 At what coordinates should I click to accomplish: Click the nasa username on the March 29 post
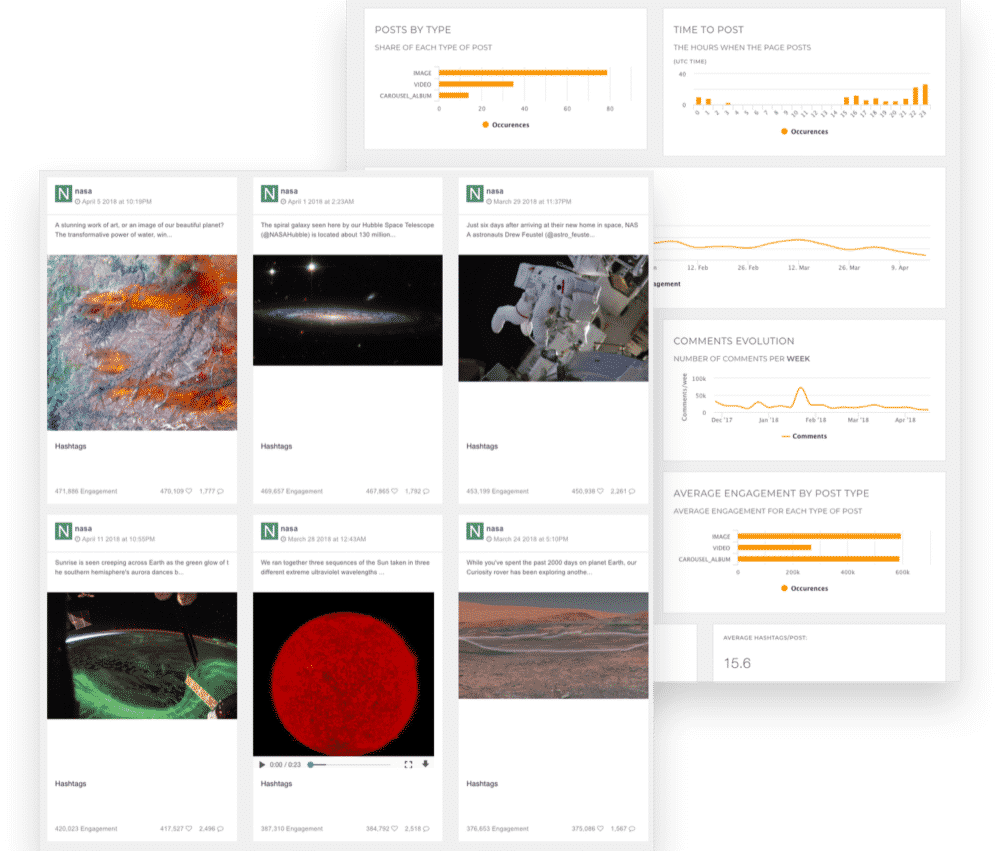click(495, 189)
